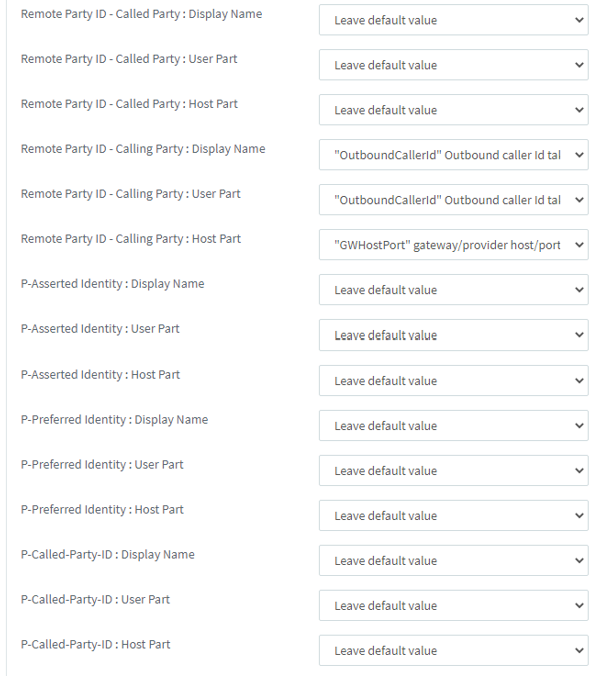Expand P-Asserted Identity Display Name dropdown

pyautogui.click(x=453, y=290)
